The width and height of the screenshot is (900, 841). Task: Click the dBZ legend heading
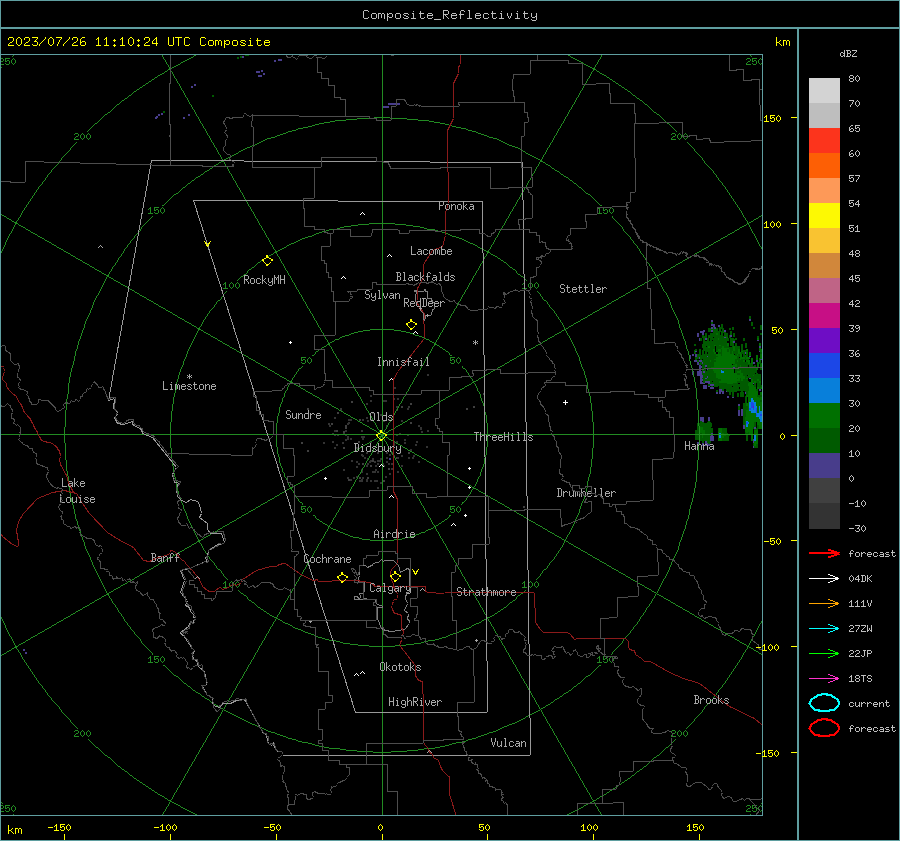[848, 53]
